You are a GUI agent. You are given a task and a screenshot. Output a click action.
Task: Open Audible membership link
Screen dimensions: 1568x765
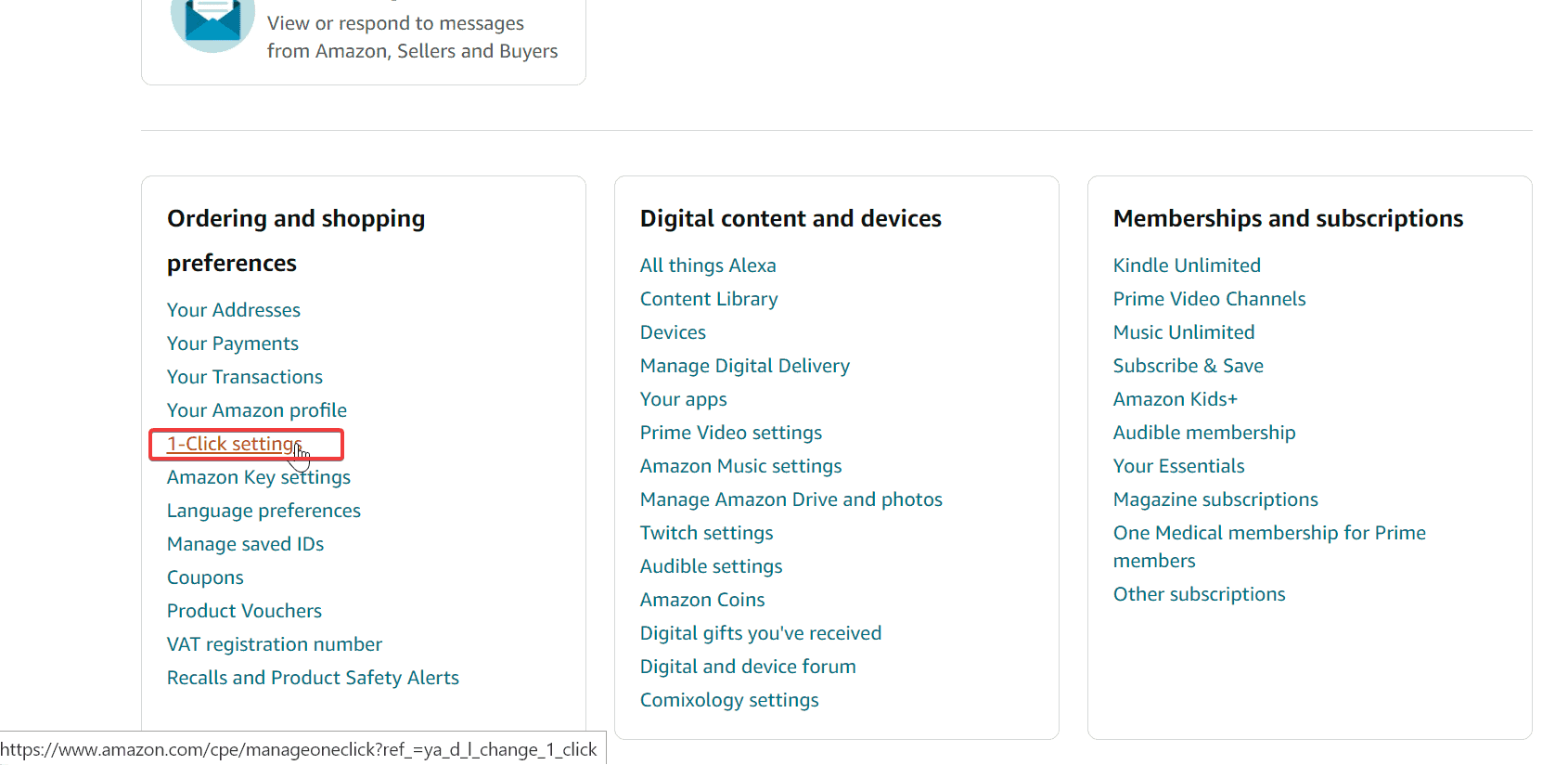click(1204, 433)
